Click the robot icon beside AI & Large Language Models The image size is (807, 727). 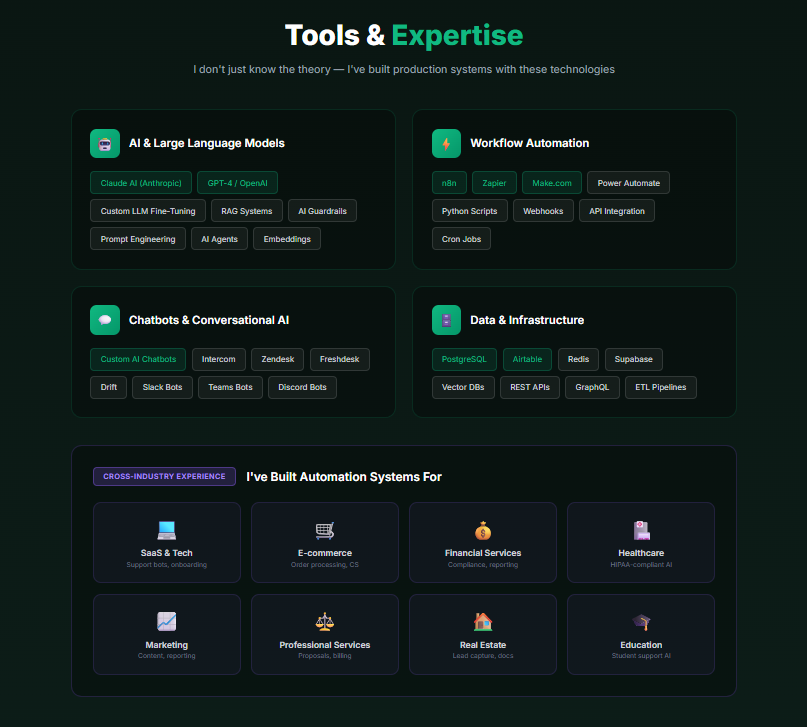pos(104,143)
